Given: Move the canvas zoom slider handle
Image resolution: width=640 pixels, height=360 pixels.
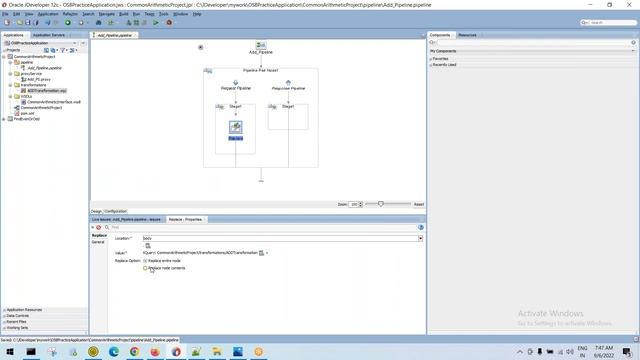Looking at the screenshot, I should coord(380,204).
